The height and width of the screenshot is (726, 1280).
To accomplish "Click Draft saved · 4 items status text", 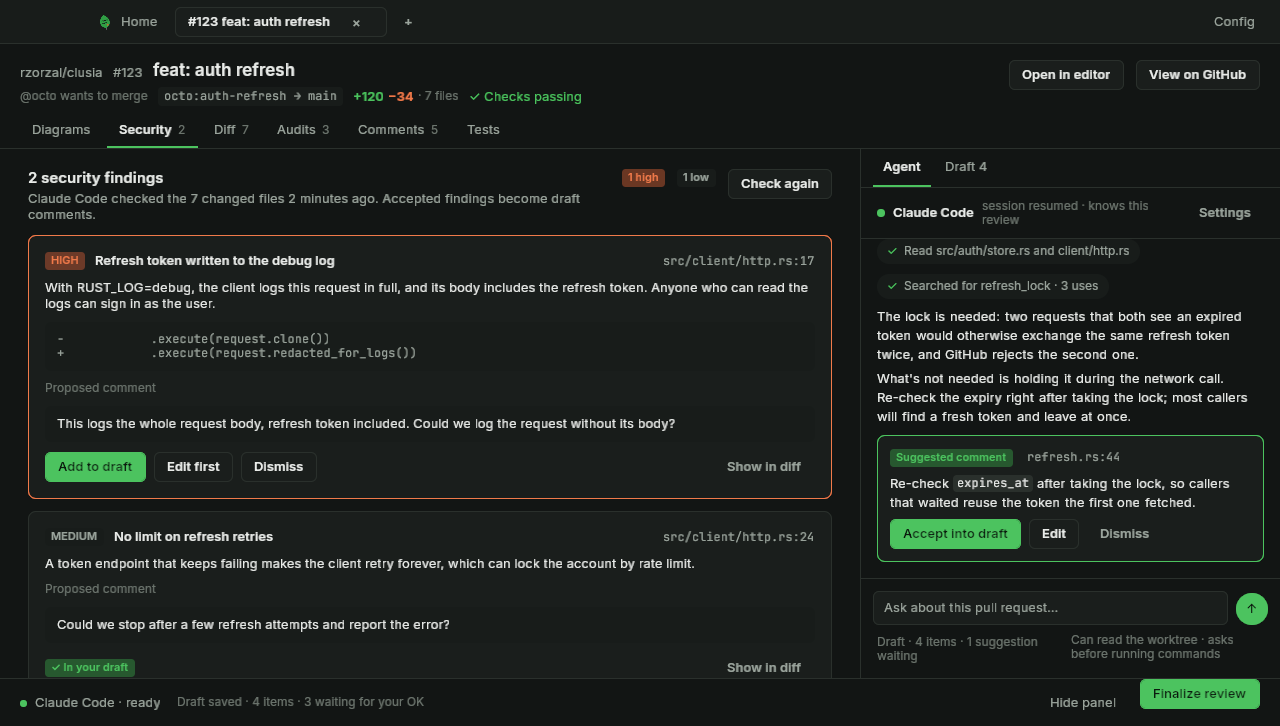I will point(300,702).
